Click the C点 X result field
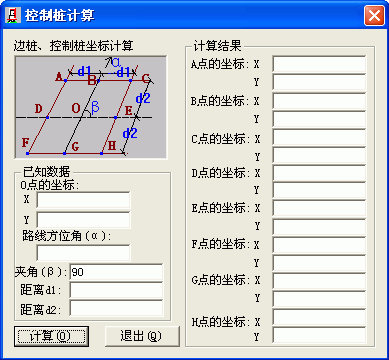 click(x=319, y=137)
